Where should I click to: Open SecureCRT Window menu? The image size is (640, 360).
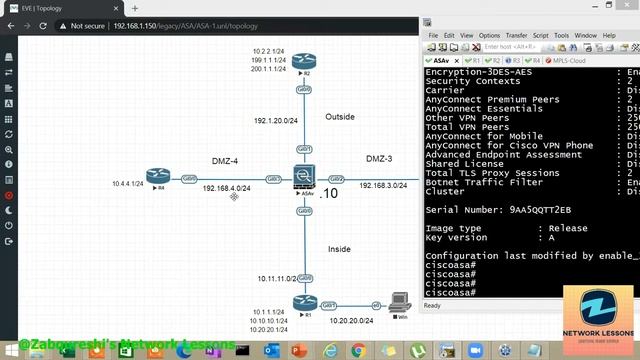[x=585, y=36]
